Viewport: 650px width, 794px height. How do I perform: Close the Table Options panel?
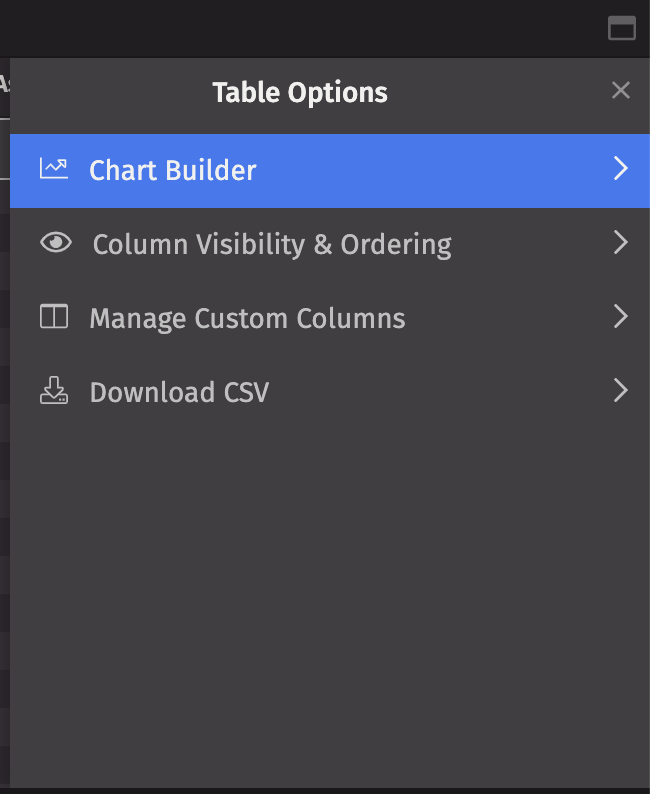click(x=621, y=91)
